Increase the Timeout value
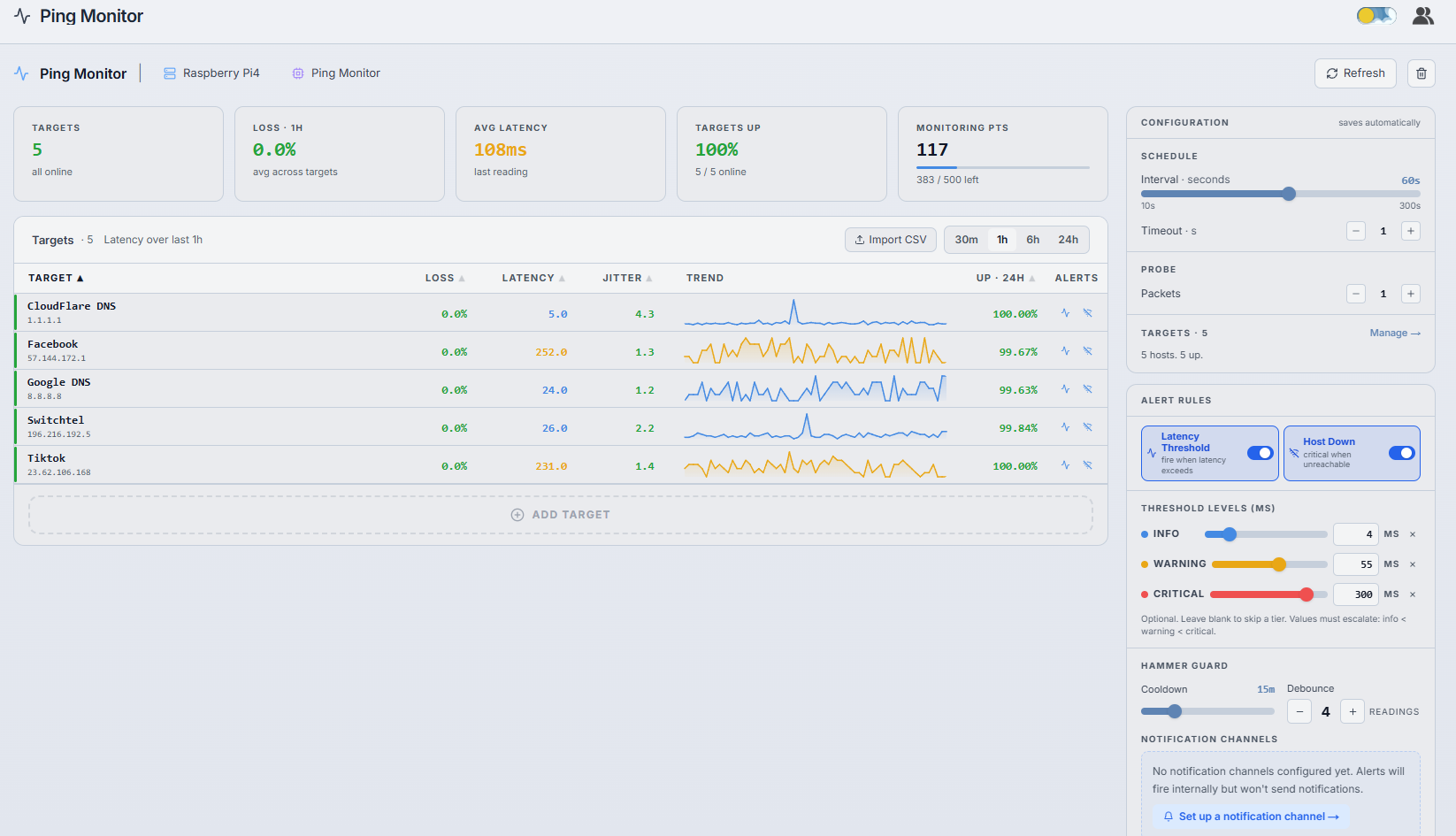Viewport: 1456px width, 836px height. pos(1411,231)
